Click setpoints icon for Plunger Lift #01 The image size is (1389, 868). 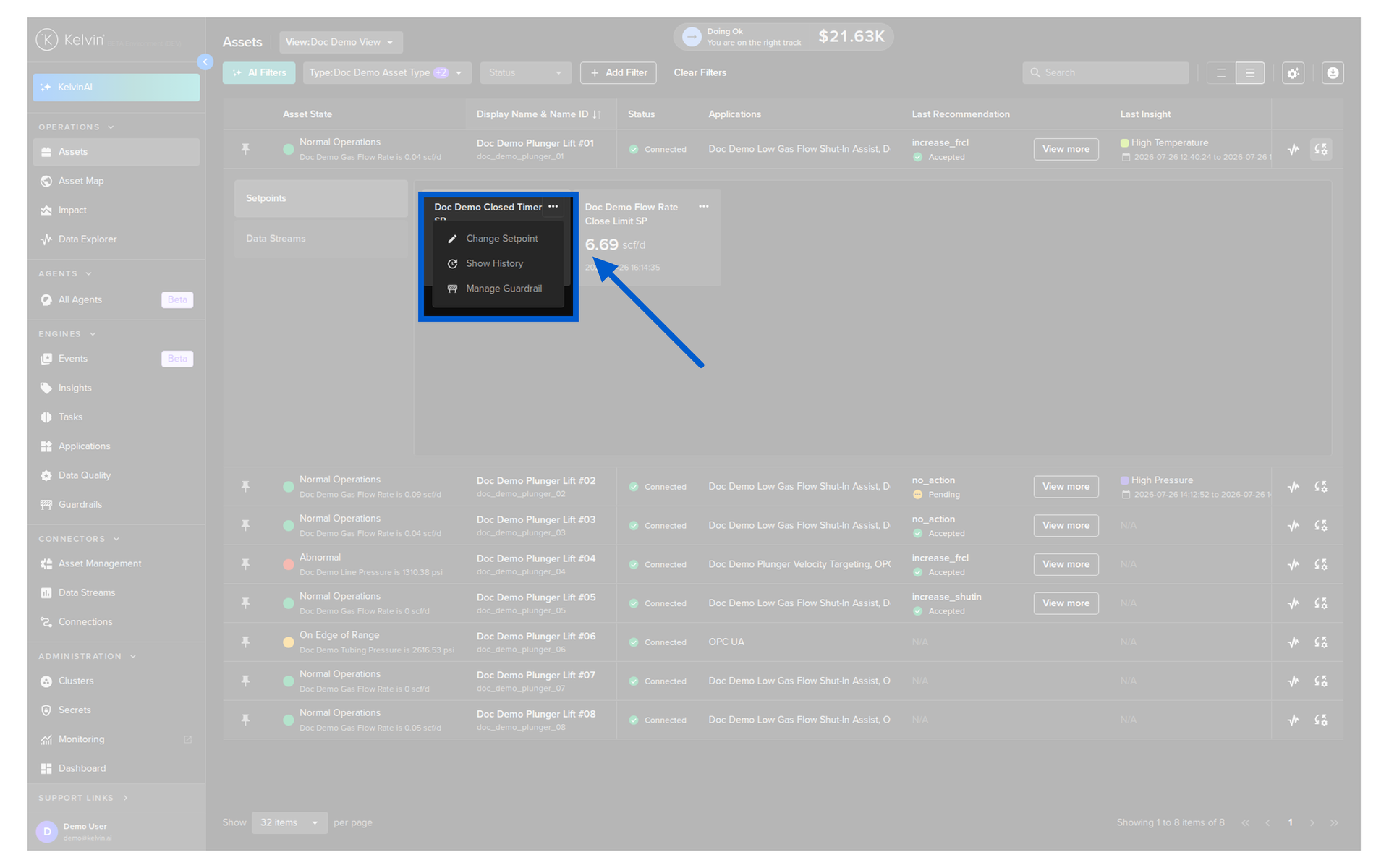pos(1321,149)
